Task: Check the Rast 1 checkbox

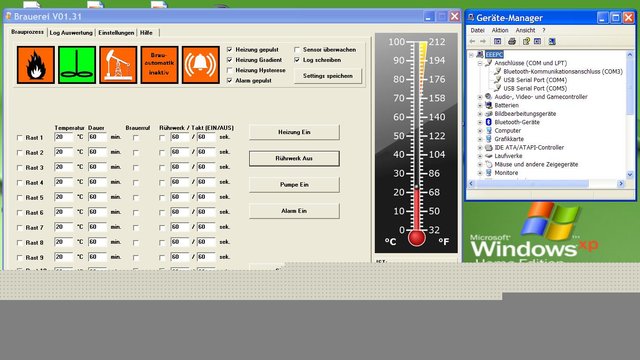Action: coord(20,138)
